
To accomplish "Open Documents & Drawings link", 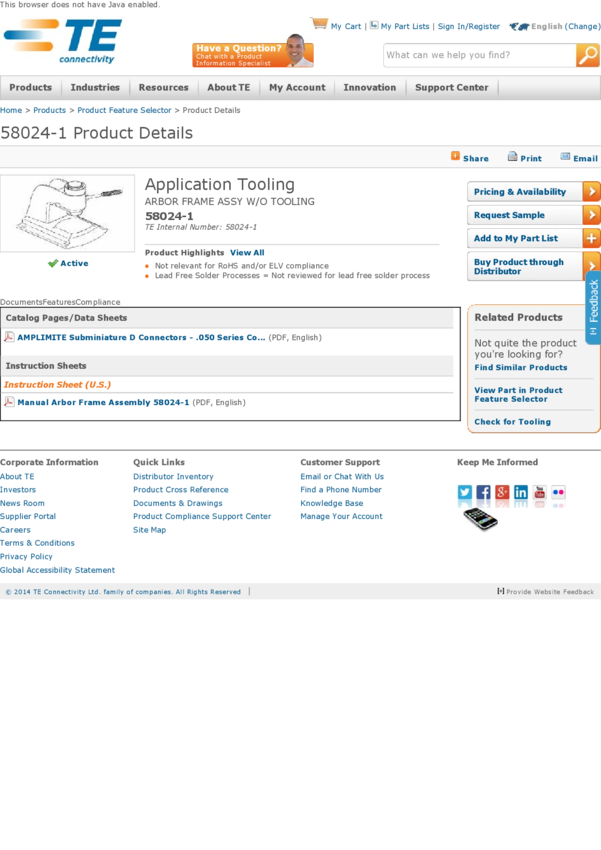I will [177, 503].
